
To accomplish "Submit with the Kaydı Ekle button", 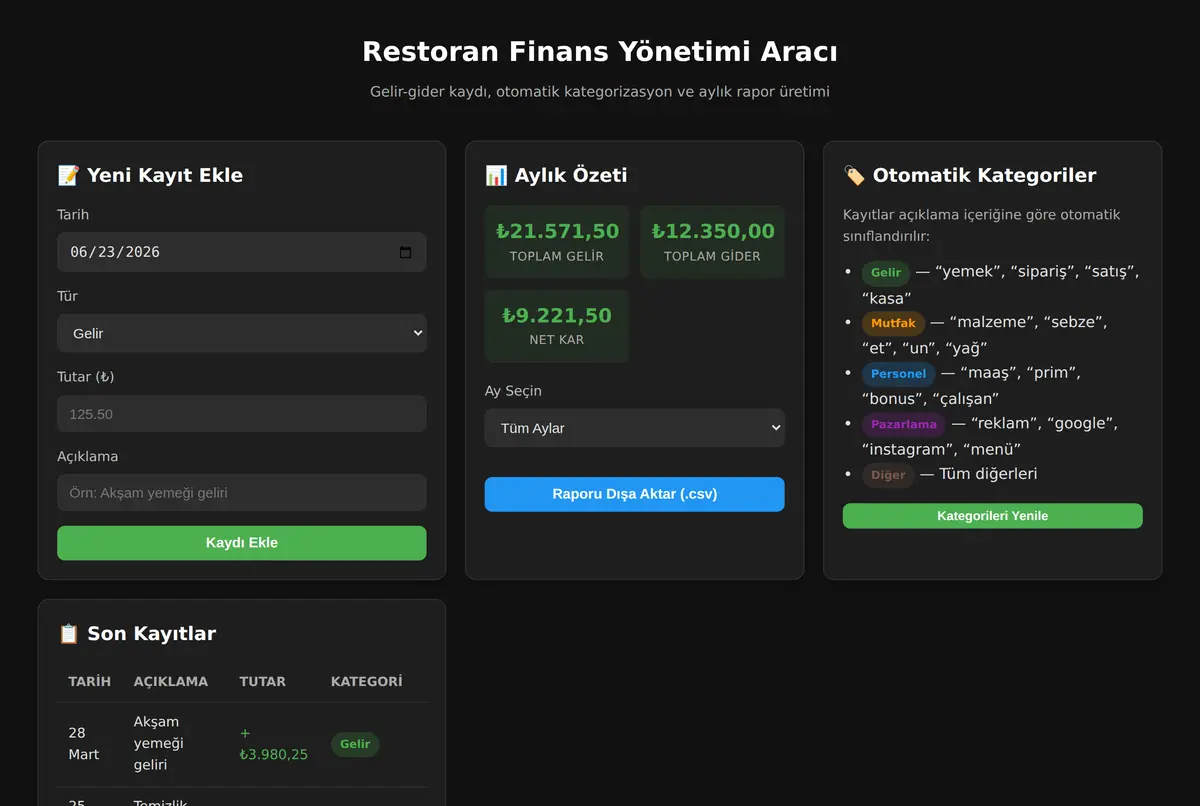I will click(242, 543).
